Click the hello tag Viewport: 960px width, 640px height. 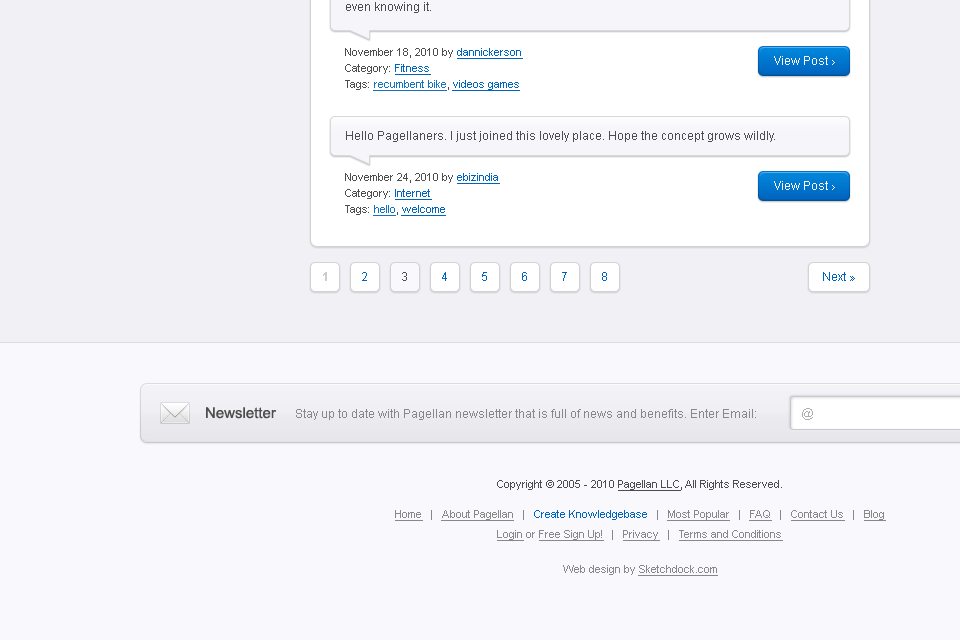pos(384,209)
